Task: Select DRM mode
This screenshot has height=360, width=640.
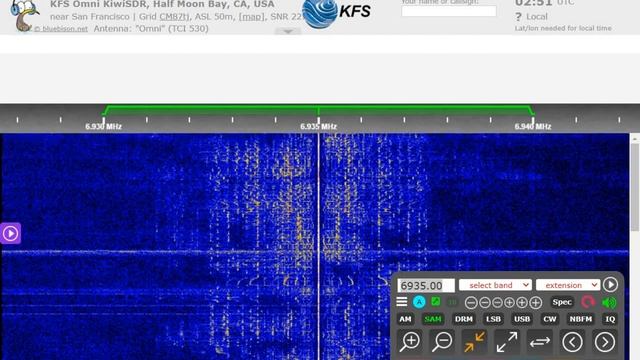Action: tap(464, 319)
